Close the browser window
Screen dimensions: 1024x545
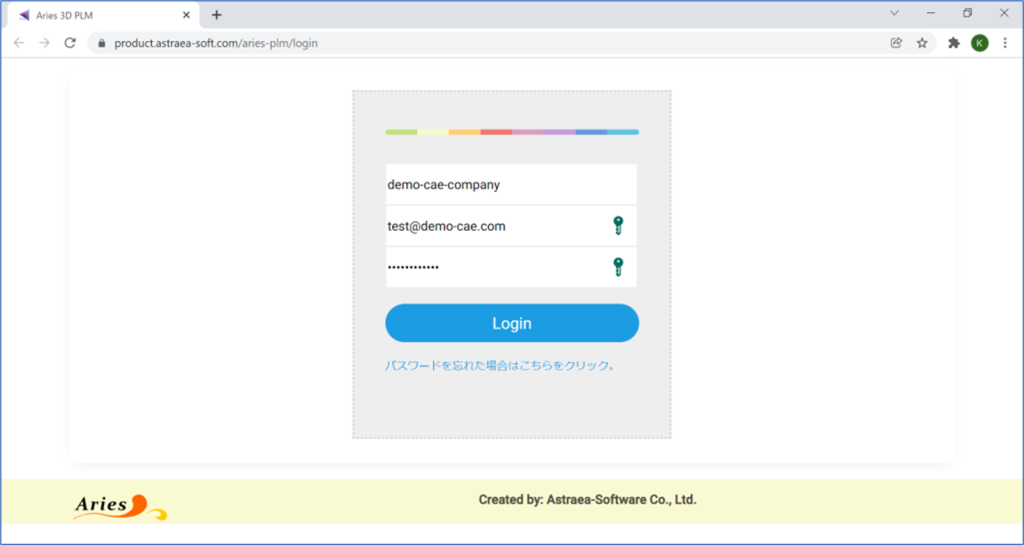pyautogui.click(x=1004, y=13)
